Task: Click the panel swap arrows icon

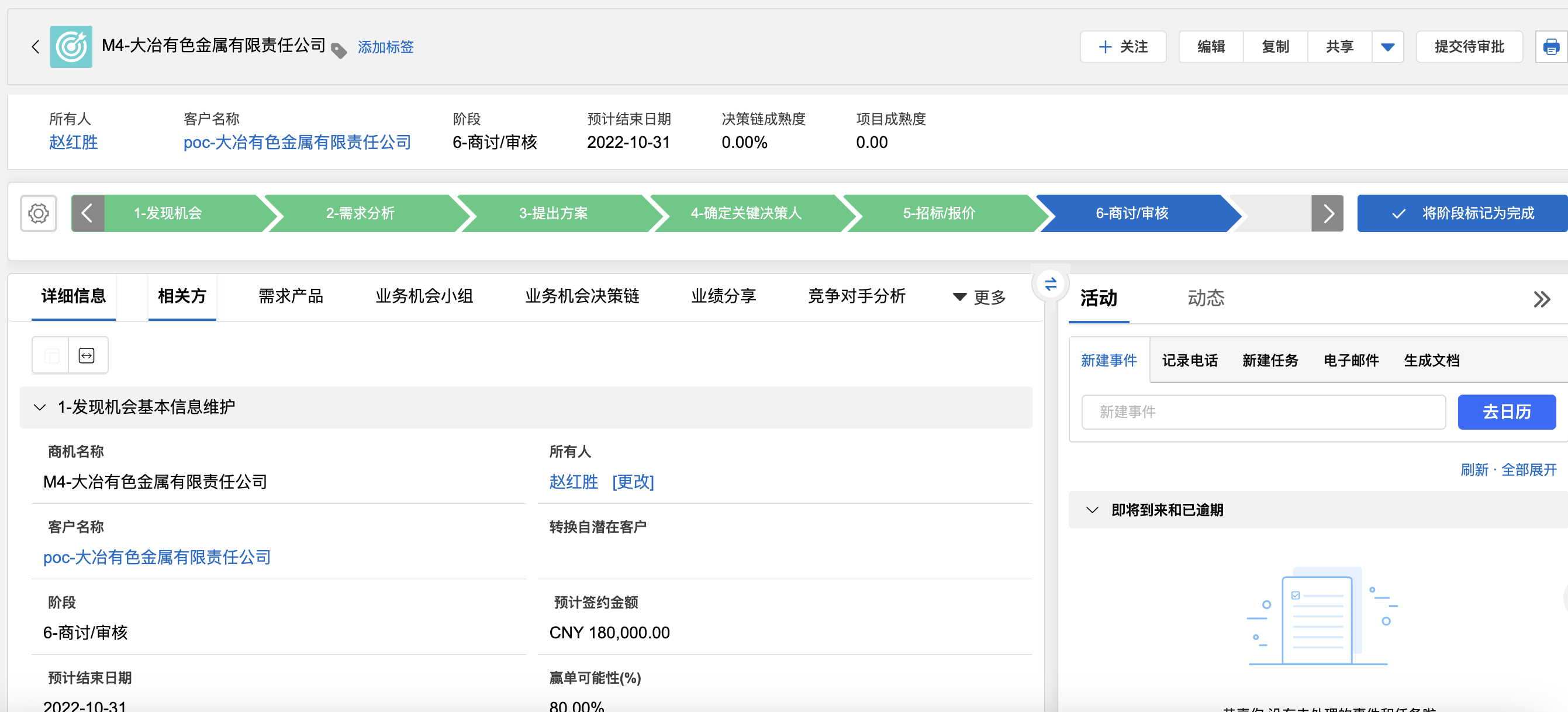Action: (x=1050, y=284)
